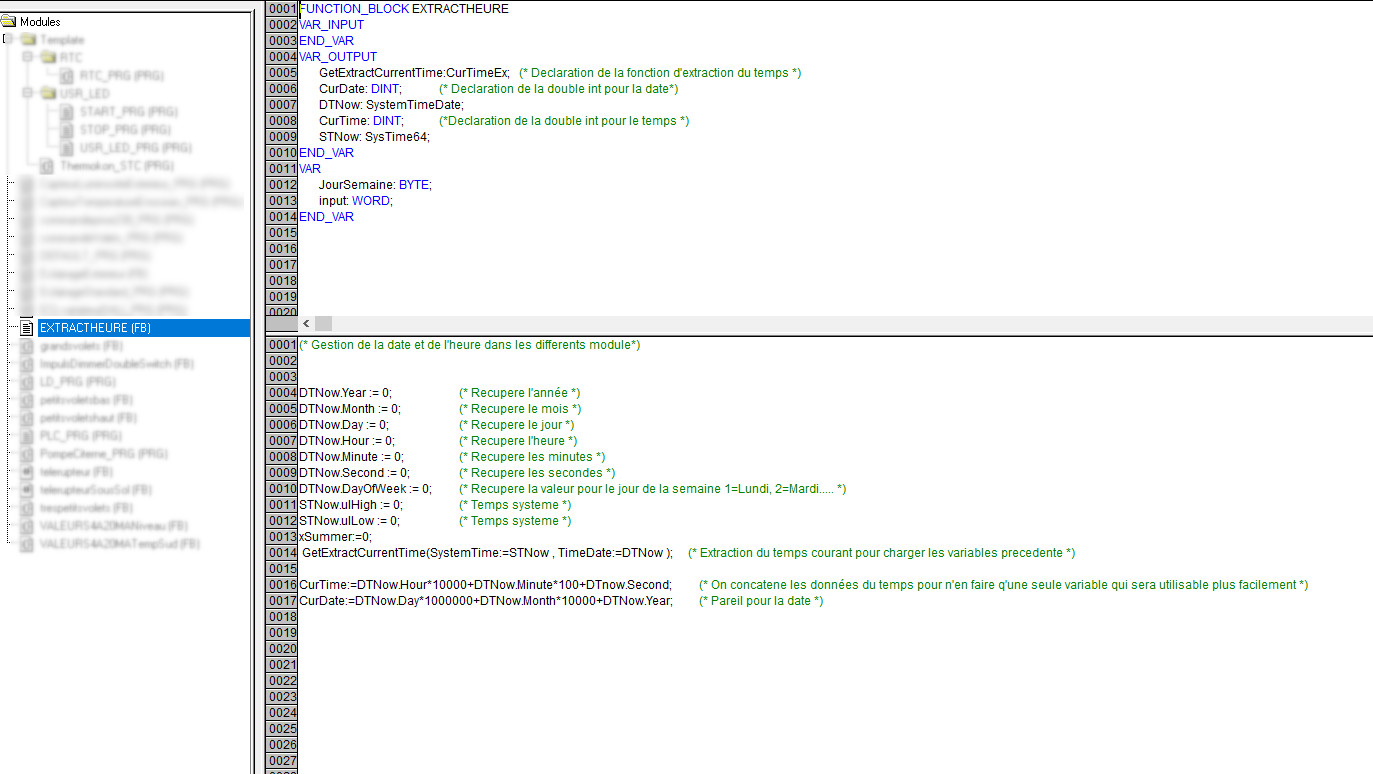Viewport: 1373px width, 774px height.
Task: Click the grandsvolets function block icon
Action: coord(27,345)
